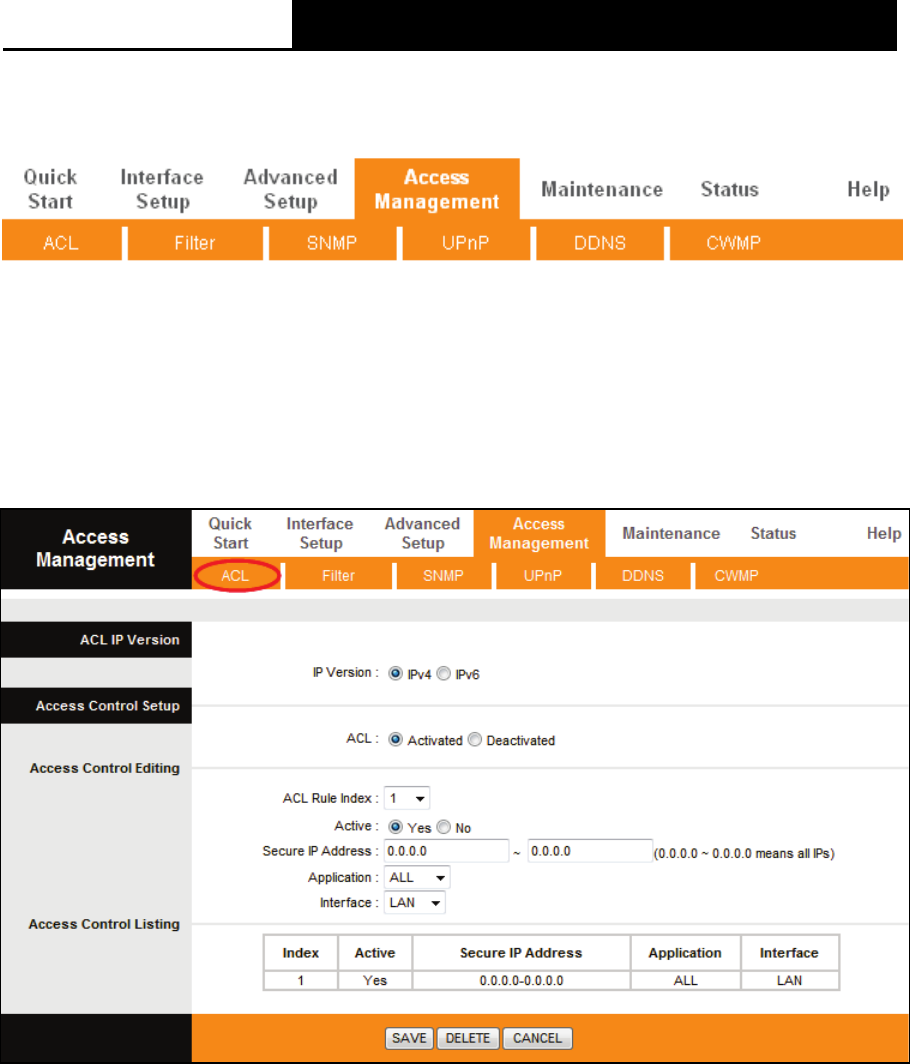Image resolution: width=910 pixels, height=1064 pixels.
Task: Go to Interface Setup in the lower full-page menu
Action: pyautogui.click(x=320, y=533)
